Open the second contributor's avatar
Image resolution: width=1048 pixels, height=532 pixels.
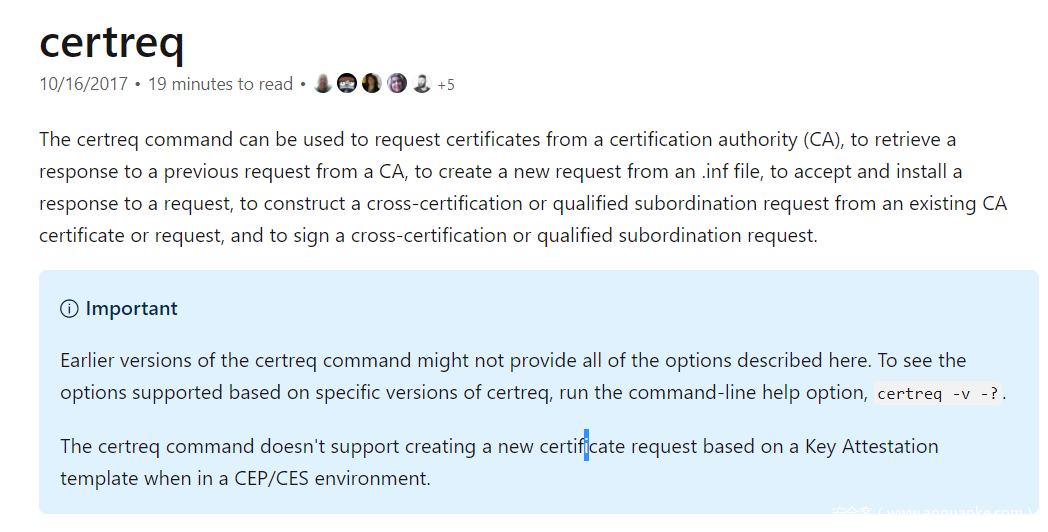[x=347, y=84]
